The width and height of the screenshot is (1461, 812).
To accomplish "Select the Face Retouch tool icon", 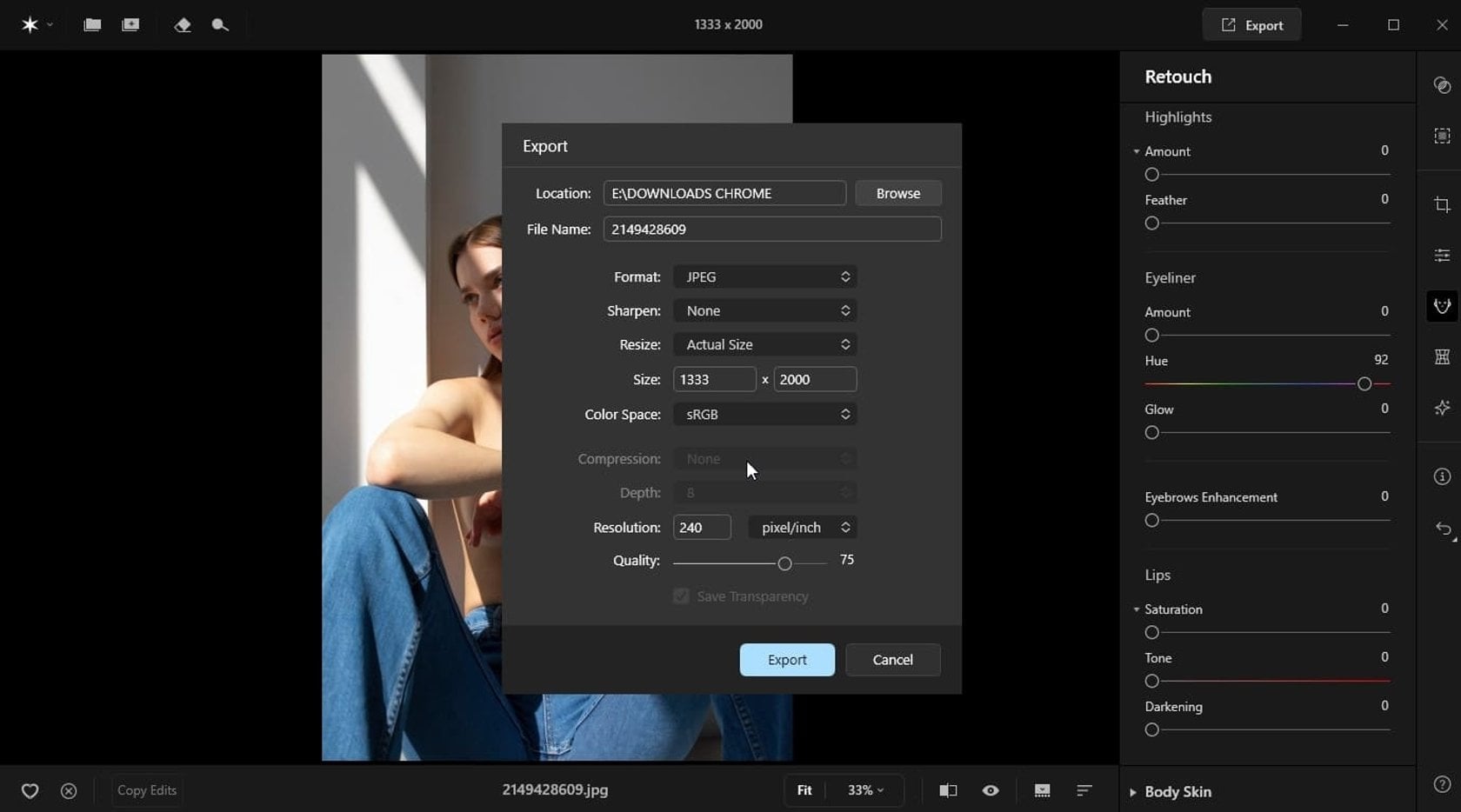I will click(x=1442, y=306).
